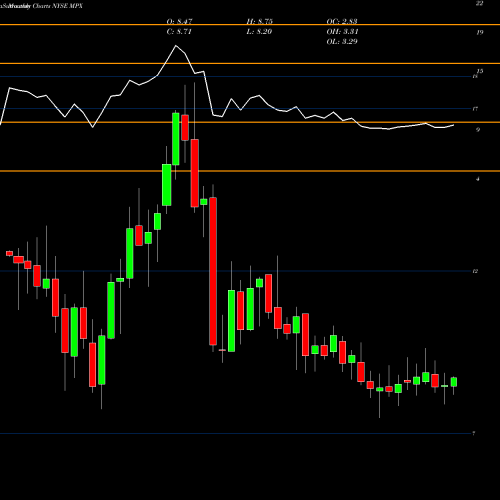
Task: Click the 'OL: 3.29' value
Action: point(342,41)
